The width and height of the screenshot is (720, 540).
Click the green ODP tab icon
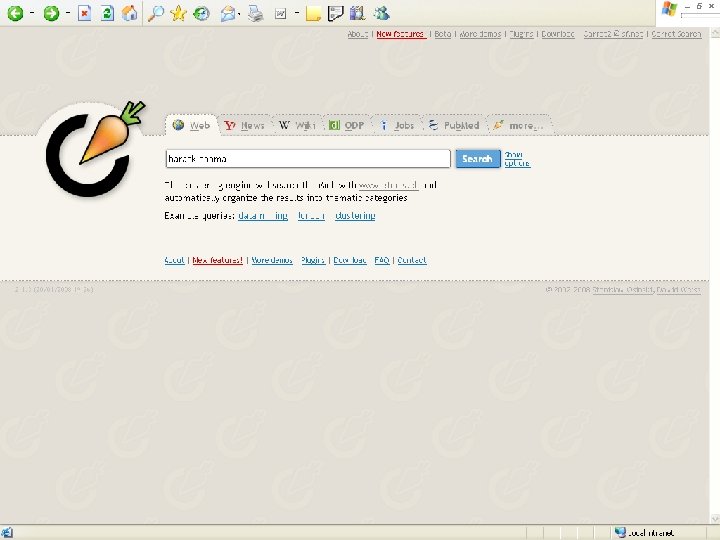pyautogui.click(x=334, y=125)
